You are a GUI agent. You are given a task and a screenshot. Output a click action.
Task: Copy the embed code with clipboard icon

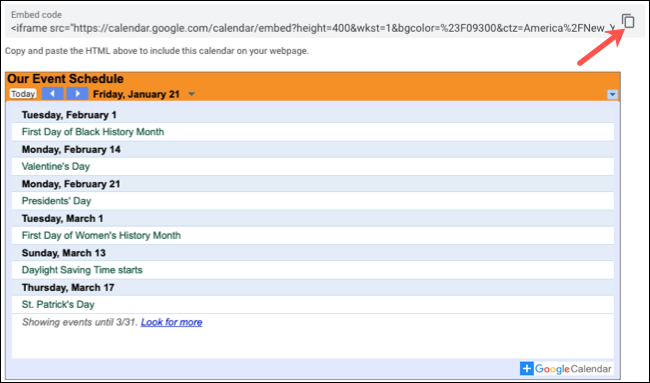coord(628,21)
